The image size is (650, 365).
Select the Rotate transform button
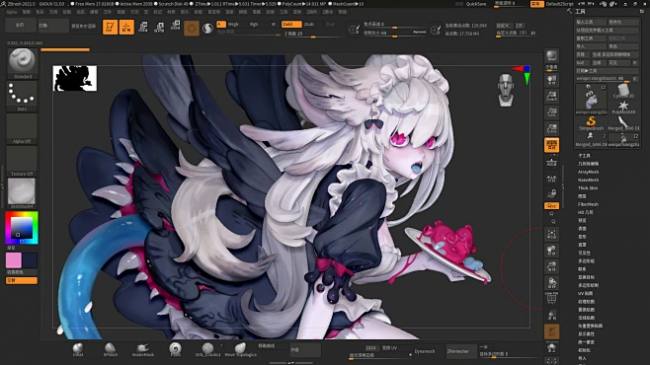[x=175, y=26]
